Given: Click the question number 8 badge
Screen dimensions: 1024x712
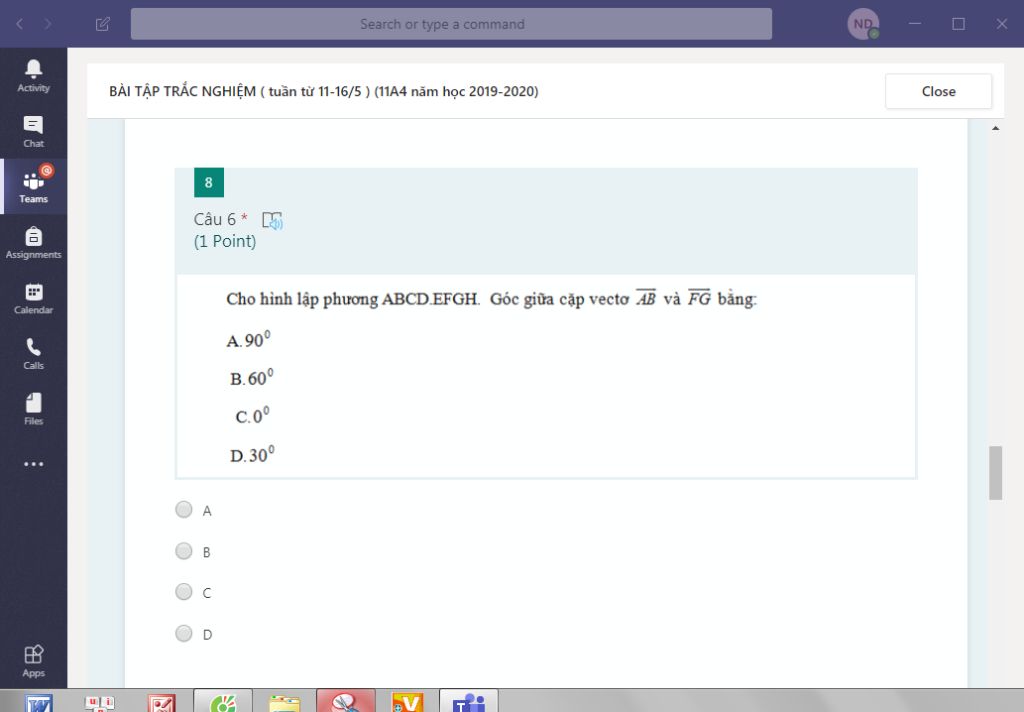Looking at the screenshot, I should 209,182.
